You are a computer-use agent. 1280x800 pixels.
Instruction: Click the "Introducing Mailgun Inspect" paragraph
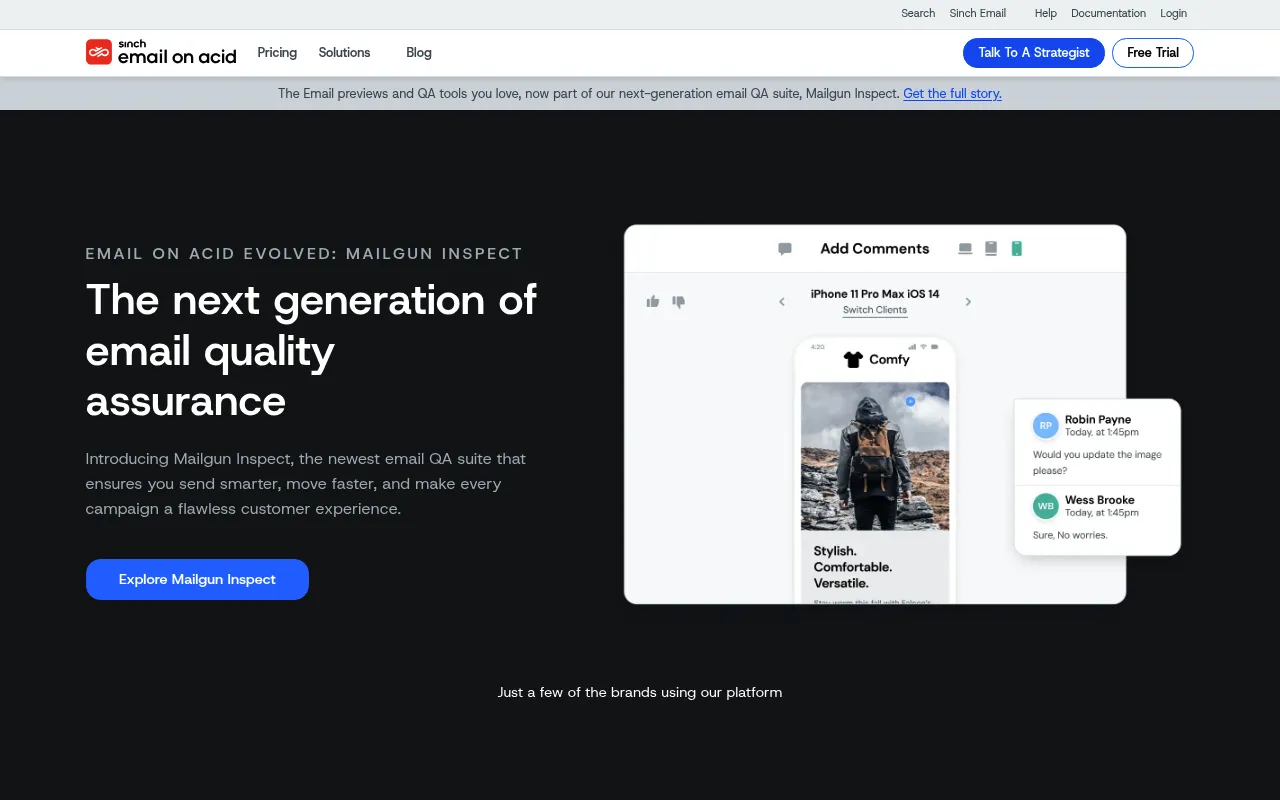click(306, 484)
